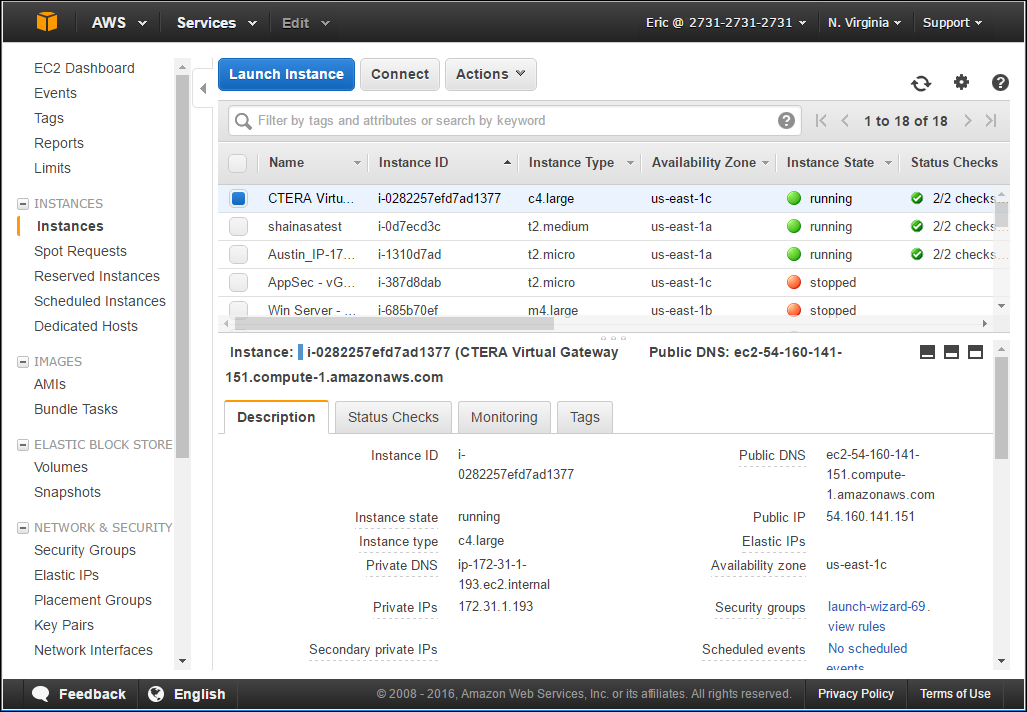The image size is (1027, 712).
Task: Collapse the NETWORK & SECURITY section
Action: [23, 527]
